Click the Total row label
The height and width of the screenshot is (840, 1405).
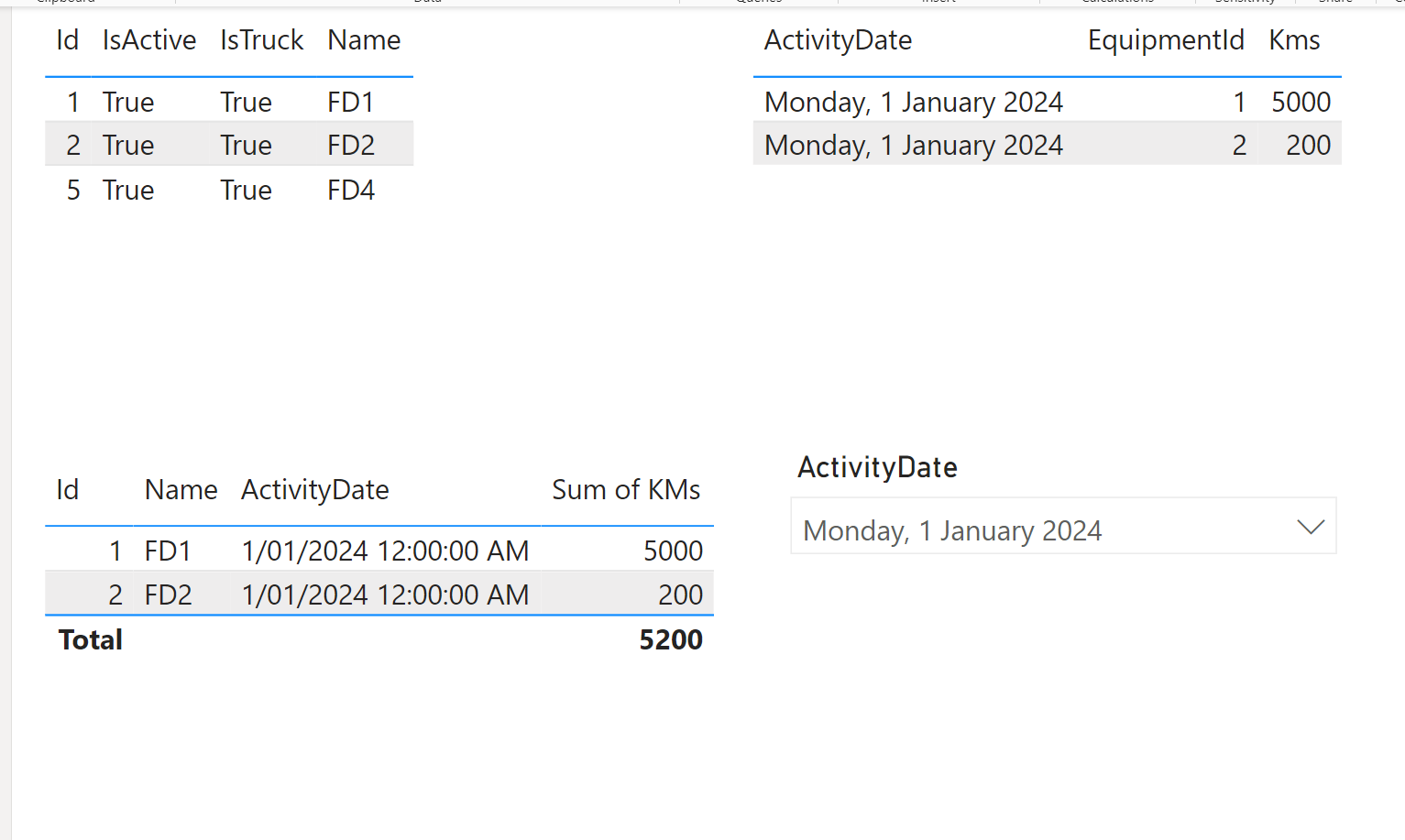click(90, 640)
